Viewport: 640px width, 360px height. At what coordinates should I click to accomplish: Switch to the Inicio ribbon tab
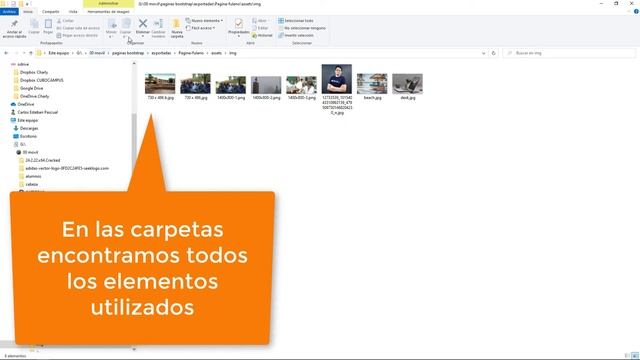pyautogui.click(x=28, y=12)
